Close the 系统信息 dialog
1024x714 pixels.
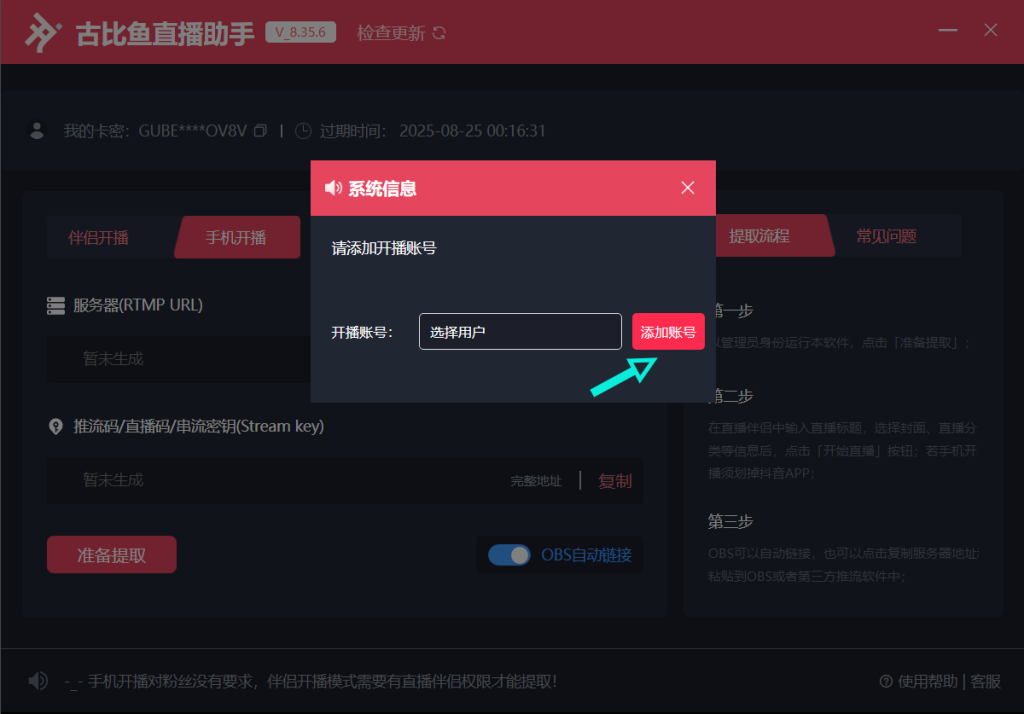(687, 188)
